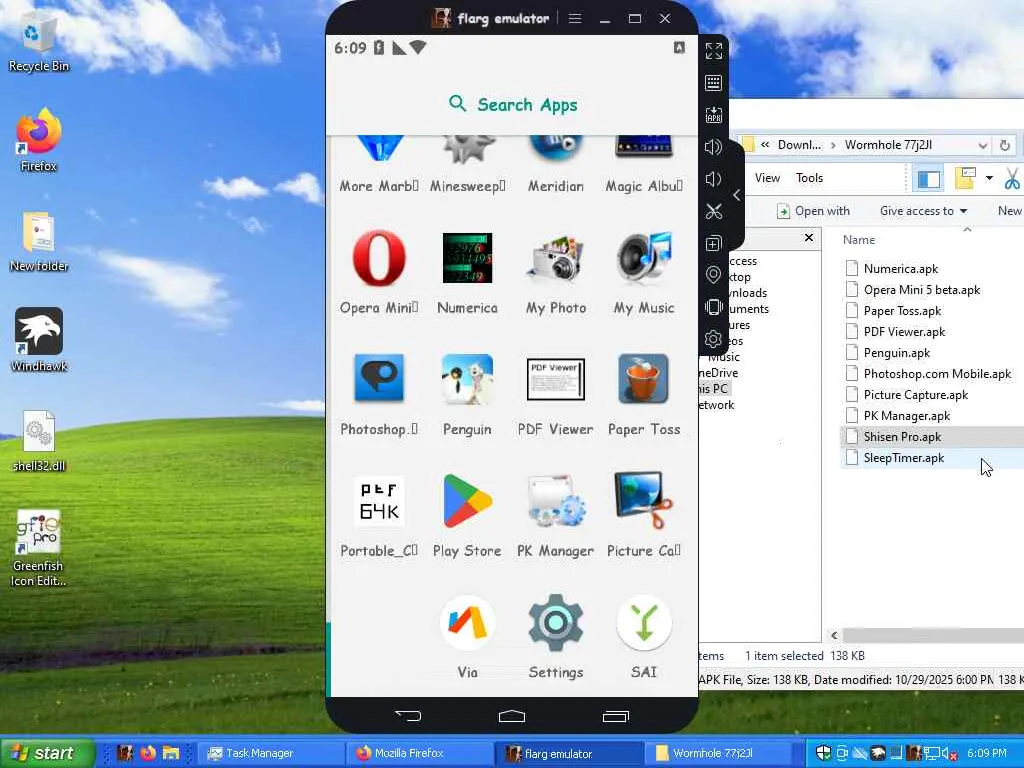Screen dimensions: 1024x768
Task: Open the Via browser app
Action: 467,622
